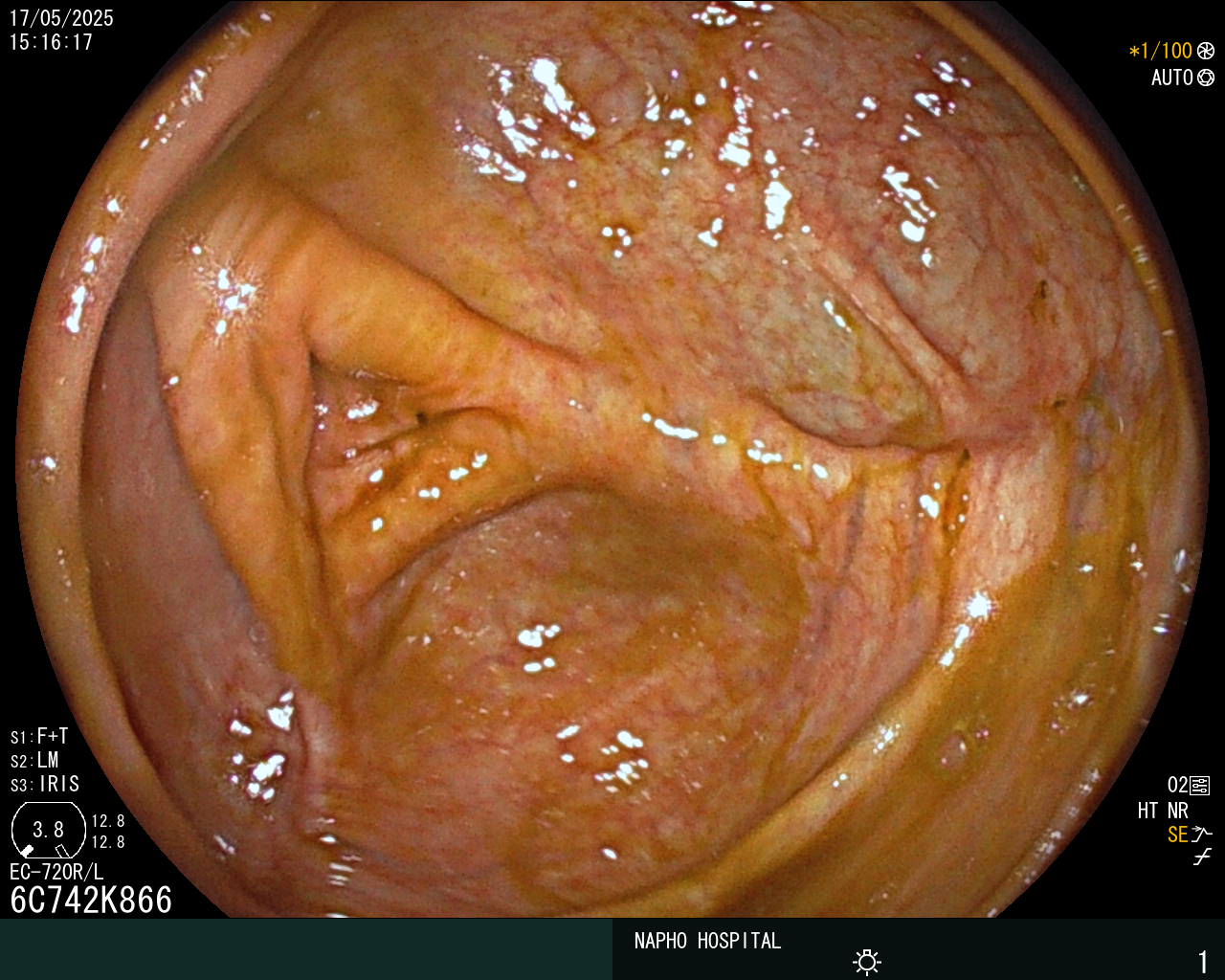This screenshot has height=980, width=1225.
Task: Click the NAPHO HOSPITAL label
Action: pyautogui.click(x=707, y=941)
